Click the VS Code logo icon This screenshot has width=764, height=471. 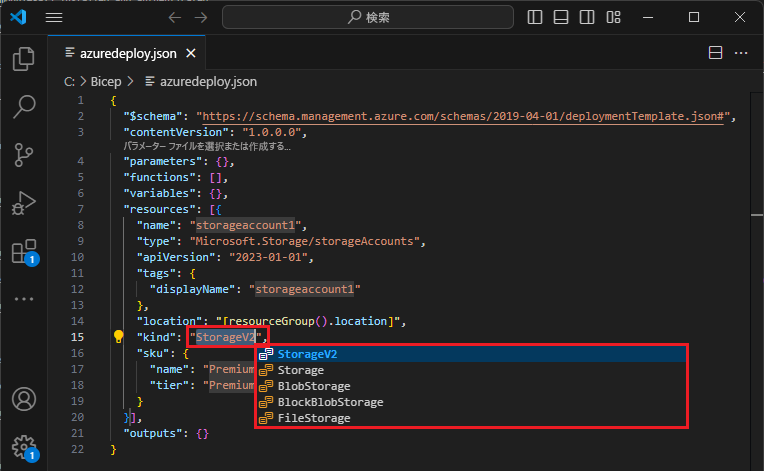[x=19, y=18]
